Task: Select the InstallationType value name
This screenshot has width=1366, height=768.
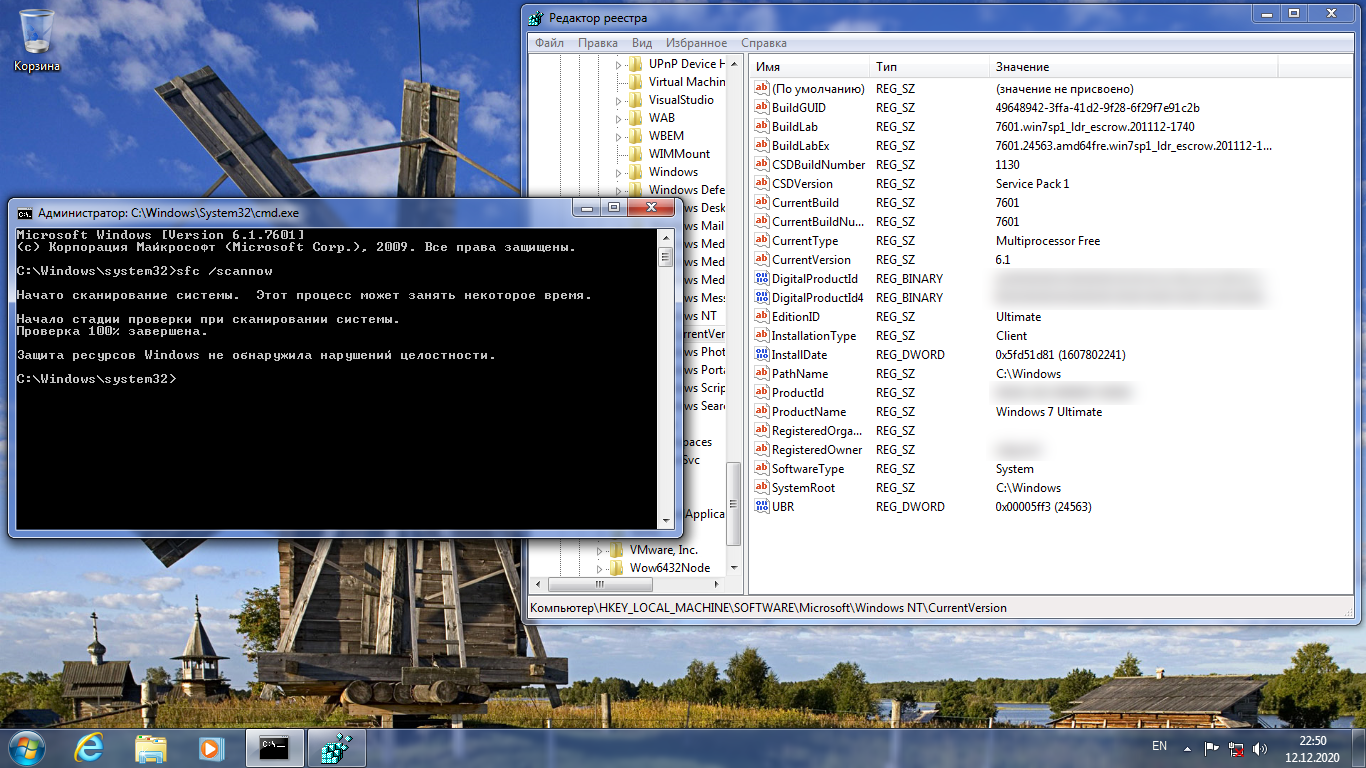Action: point(813,336)
